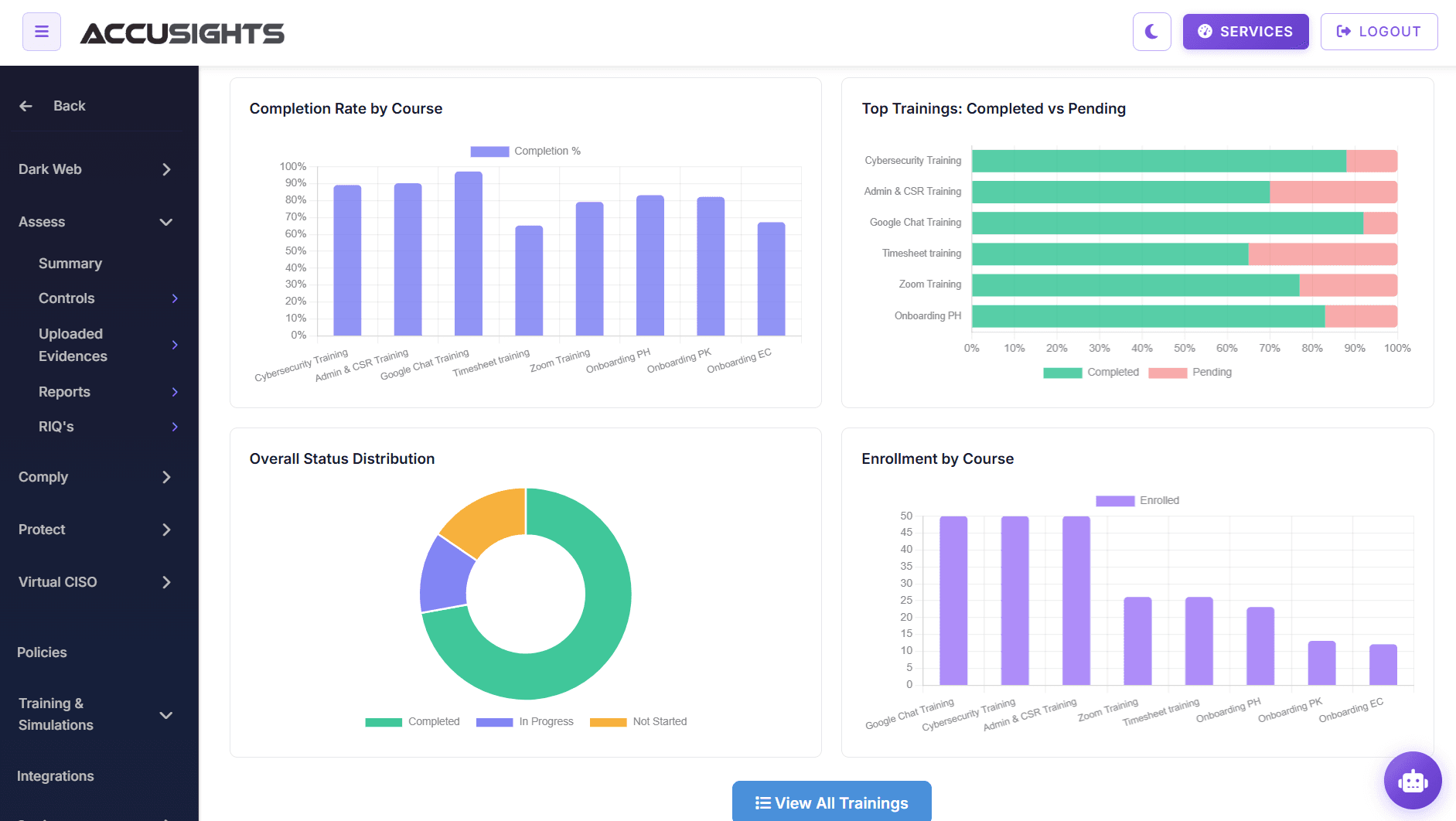The image size is (1456, 821).
Task: Expand the Dark Web menu chevron
Action: coord(166,169)
